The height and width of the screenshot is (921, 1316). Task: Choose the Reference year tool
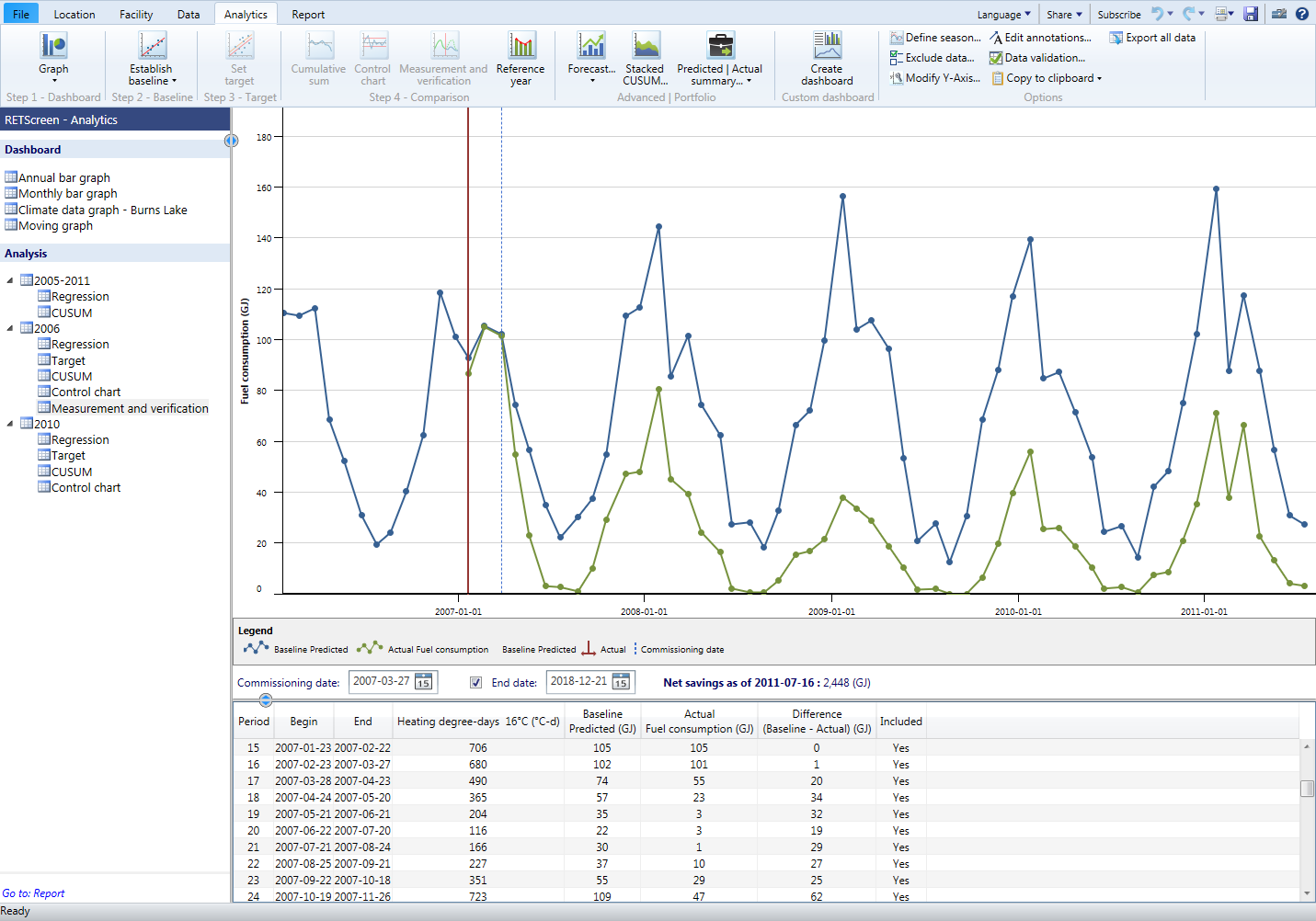coord(521,57)
